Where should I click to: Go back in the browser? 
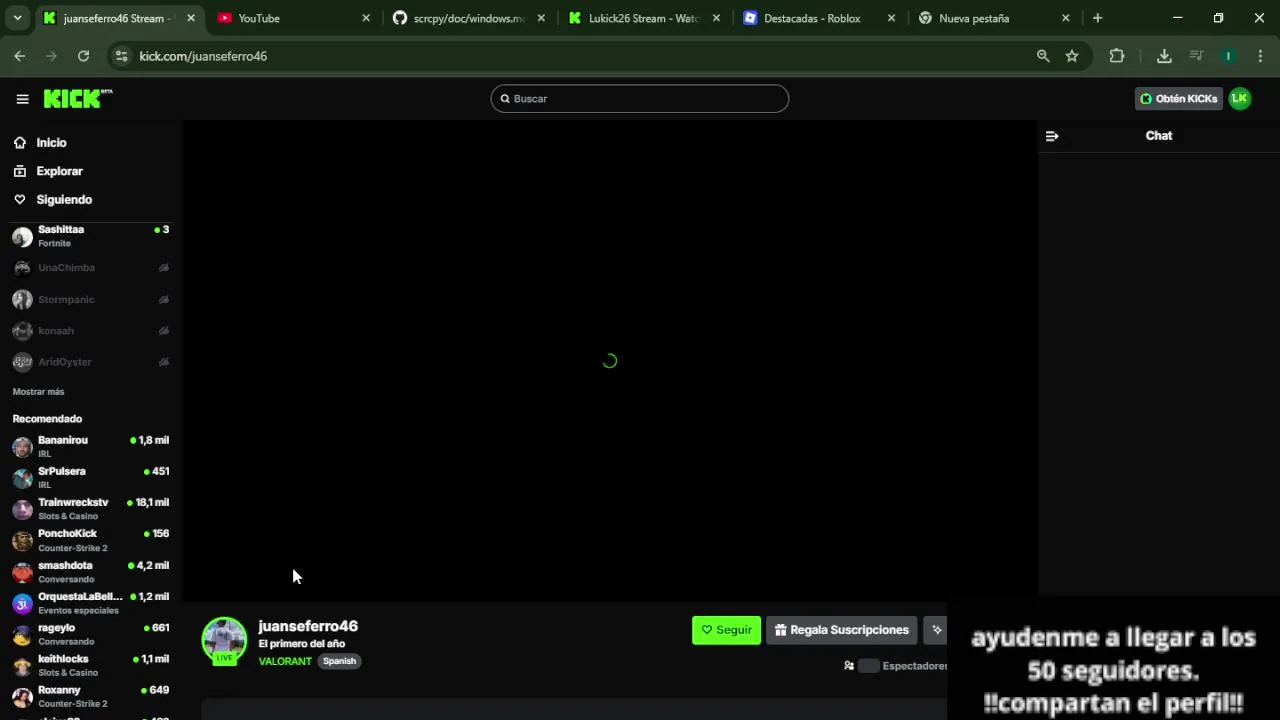[19, 56]
